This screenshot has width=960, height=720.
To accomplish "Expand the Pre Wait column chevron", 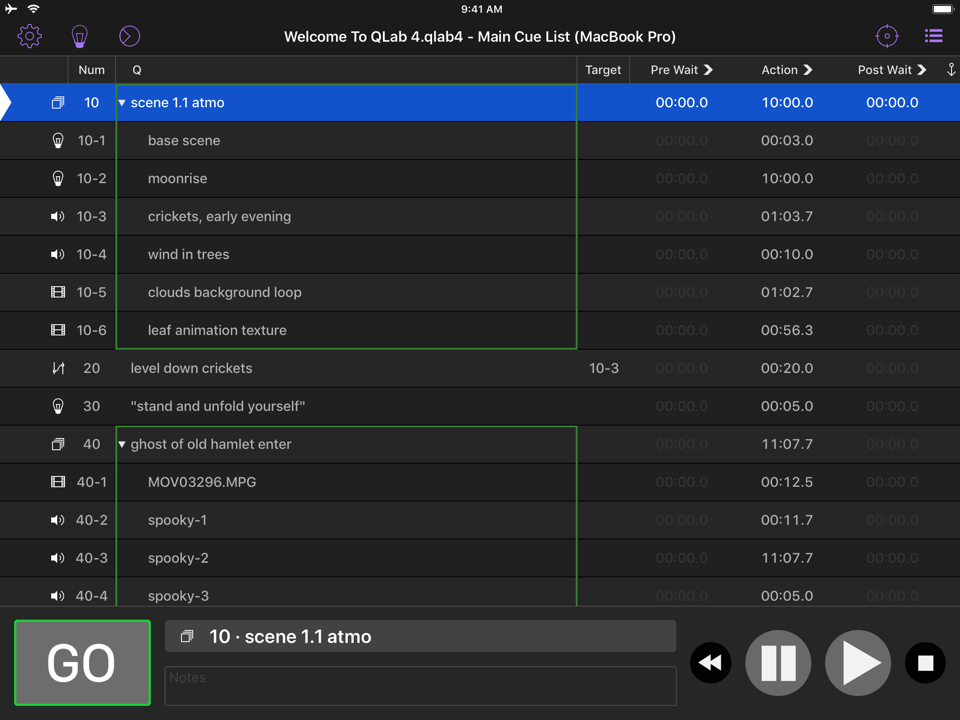I will pyautogui.click(x=708, y=70).
